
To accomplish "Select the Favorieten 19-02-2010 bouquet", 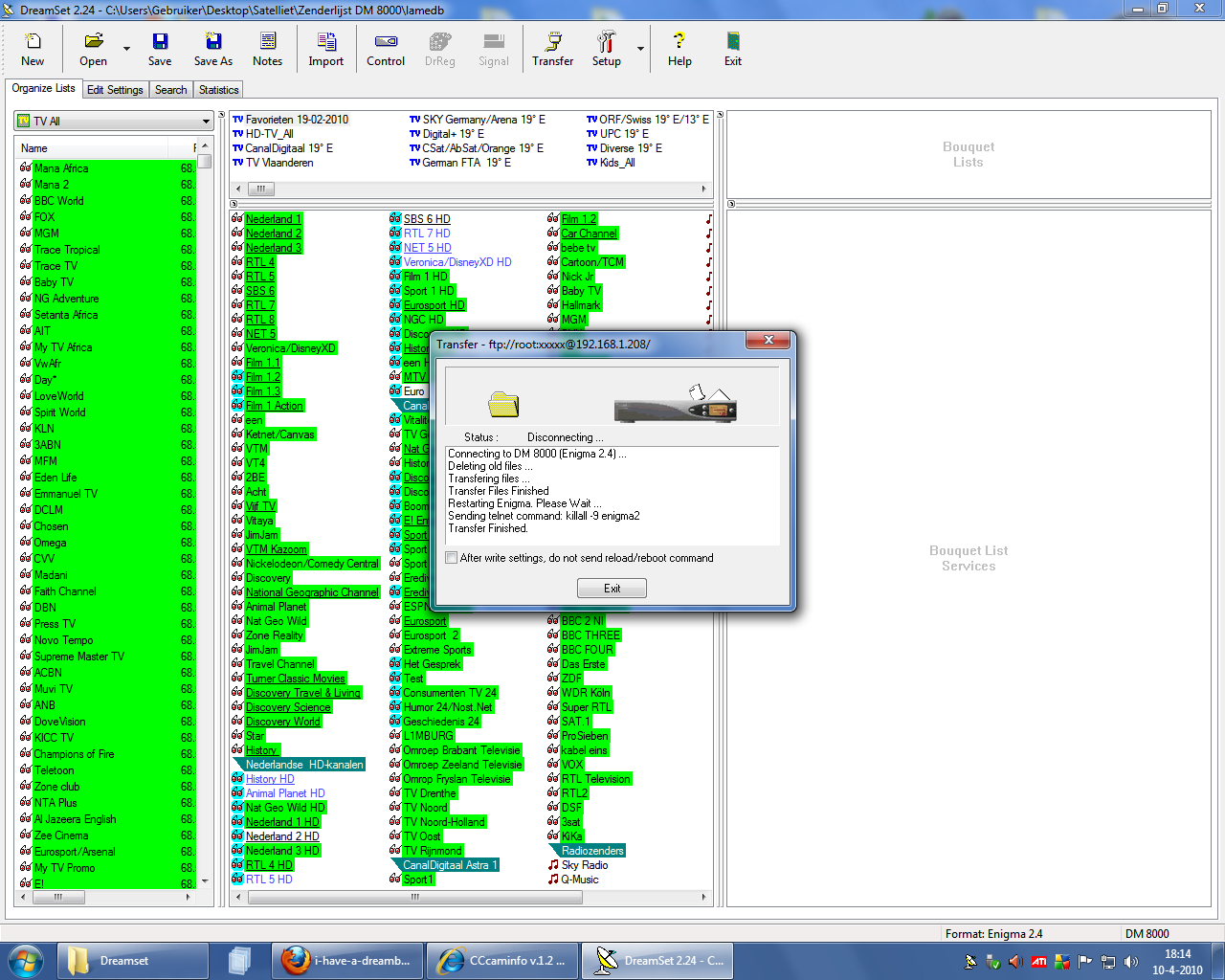I will [x=291, y=120].
